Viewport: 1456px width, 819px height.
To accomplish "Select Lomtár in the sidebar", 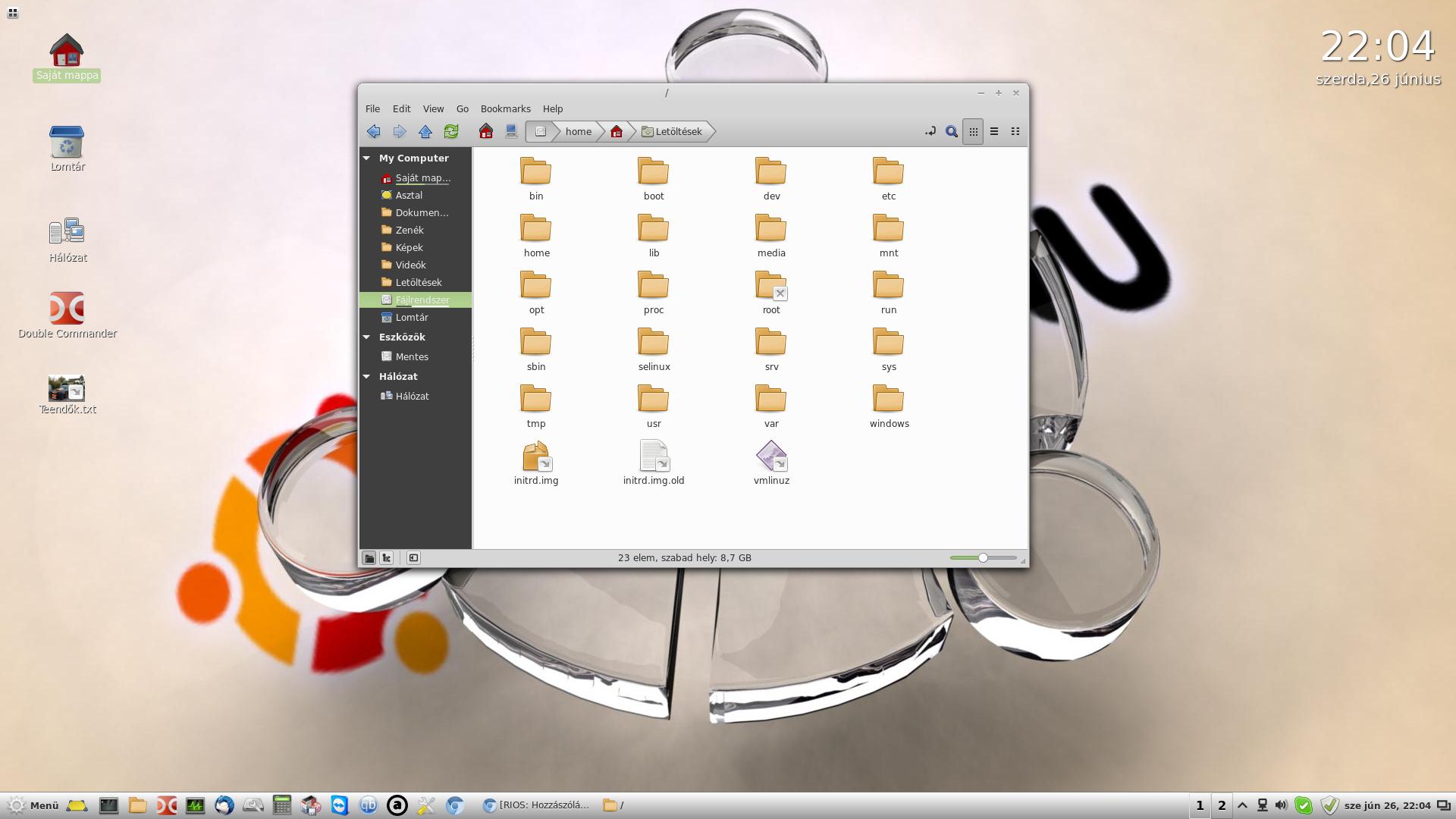I will [x=416, y=318].
